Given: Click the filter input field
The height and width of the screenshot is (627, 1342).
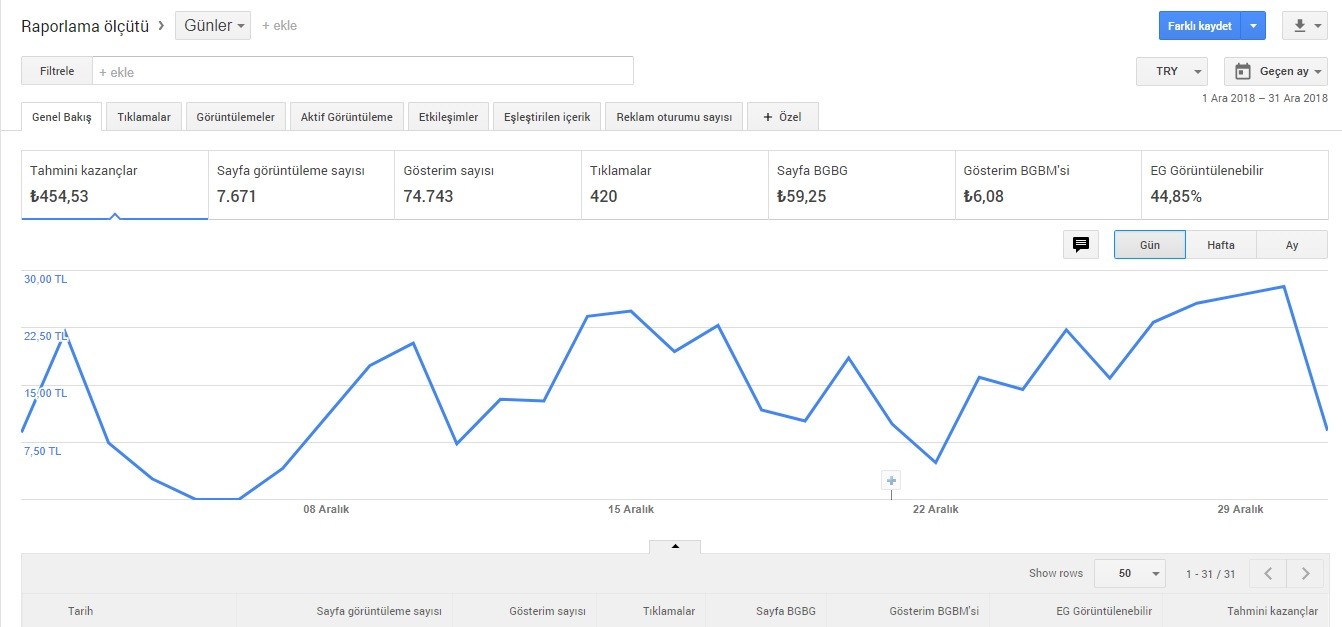Looking at the screenshot, I should tap(363, 71).
